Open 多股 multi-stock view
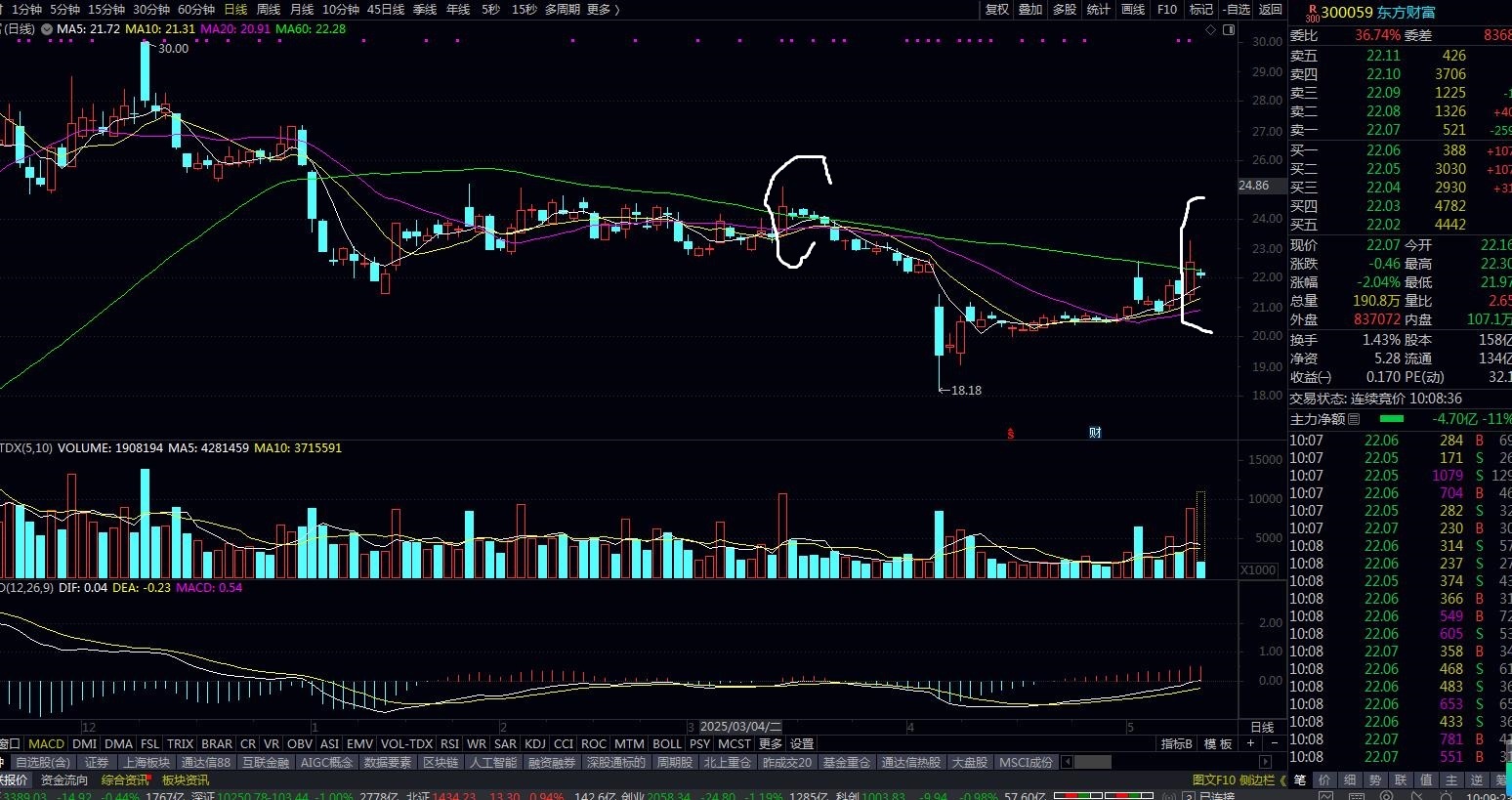Viewport: 1512px width, 800px height. point(1065,9)
